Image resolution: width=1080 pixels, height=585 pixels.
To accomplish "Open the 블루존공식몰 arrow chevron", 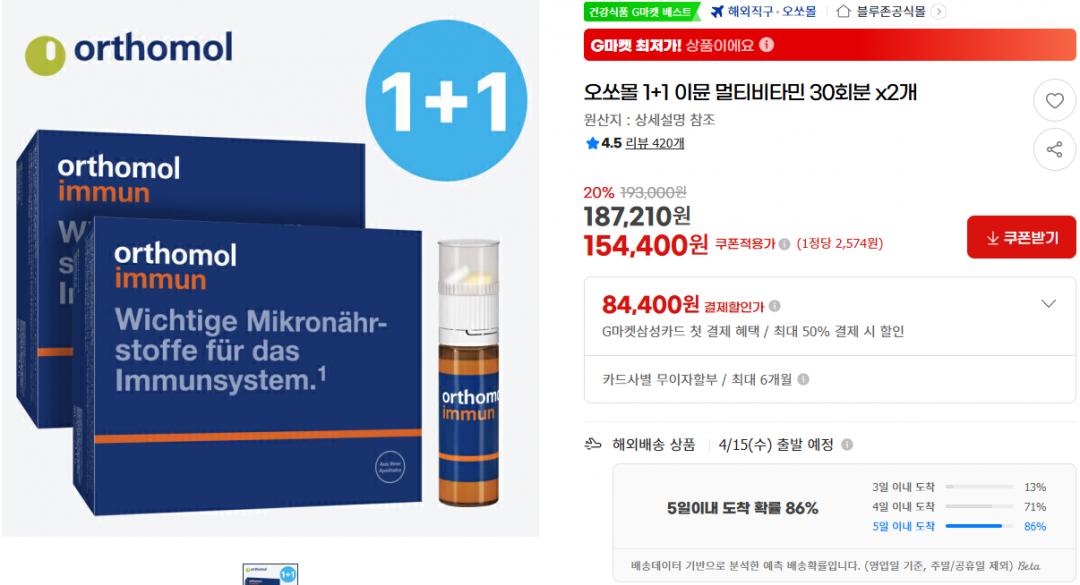I will 938,11.
